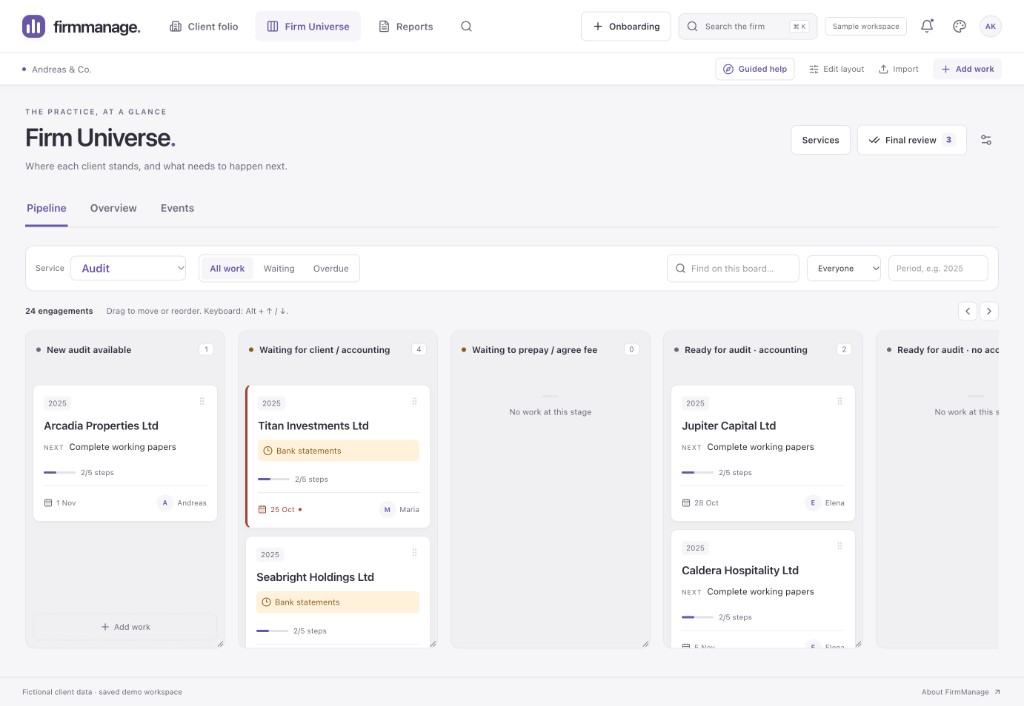
Task: Focus the Period input field
Action: pyautogui.click(x=938, y=268)
